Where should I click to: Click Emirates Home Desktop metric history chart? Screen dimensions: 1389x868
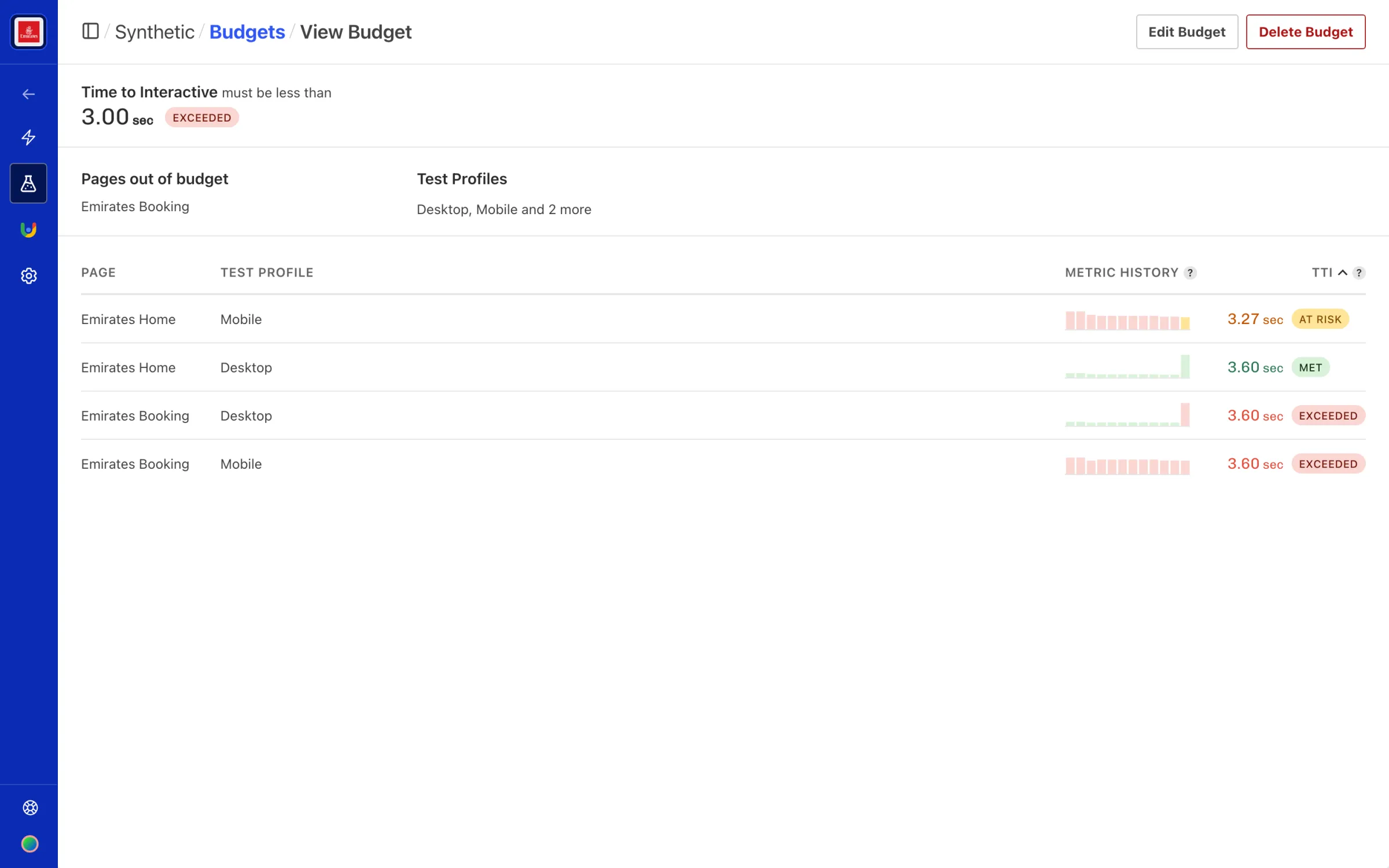pyautogui.click(x=1127, y=367)
